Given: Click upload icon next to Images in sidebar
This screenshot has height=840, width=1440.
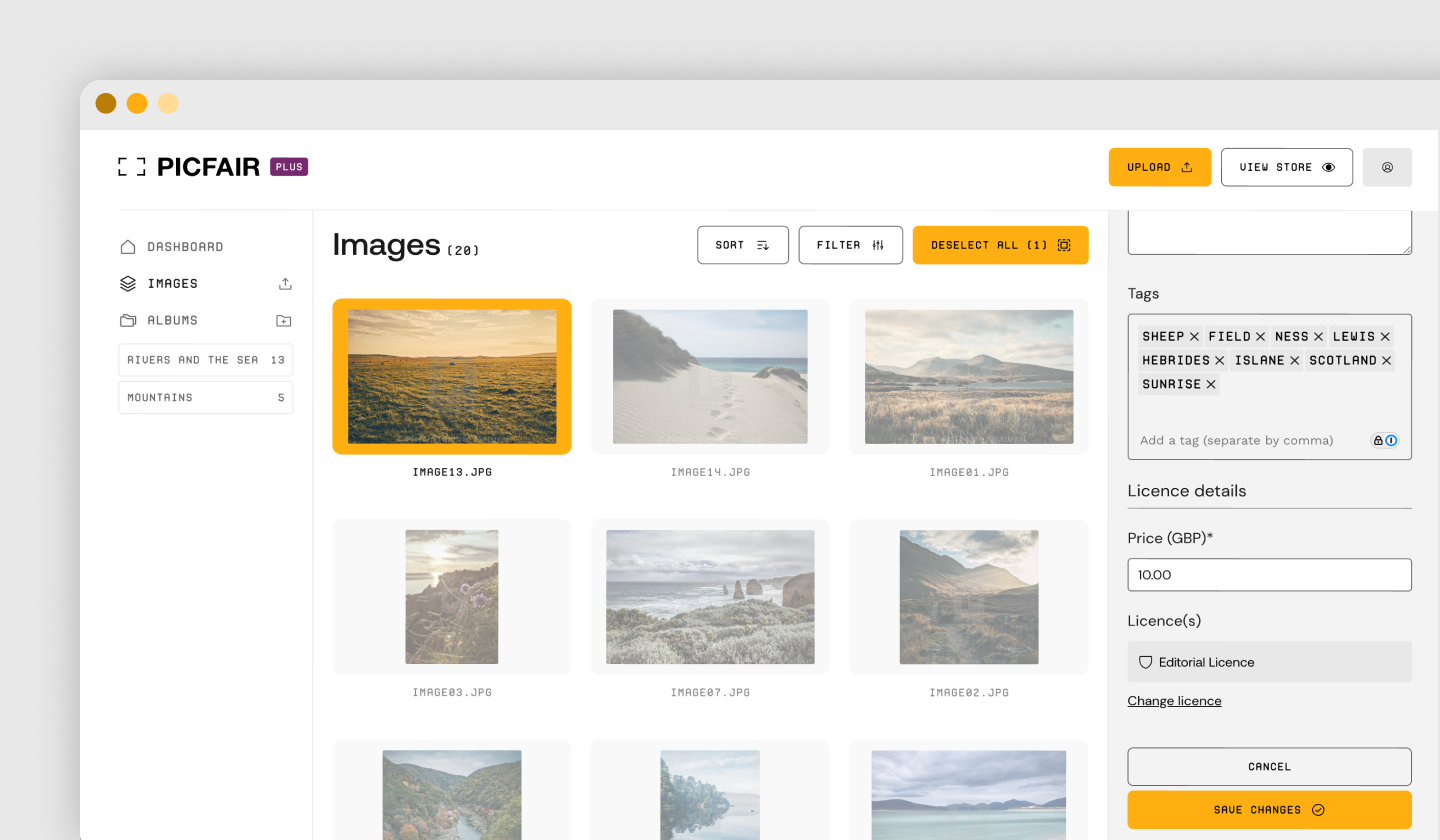Looking at the screenshot, I should [x=285, y=284].
